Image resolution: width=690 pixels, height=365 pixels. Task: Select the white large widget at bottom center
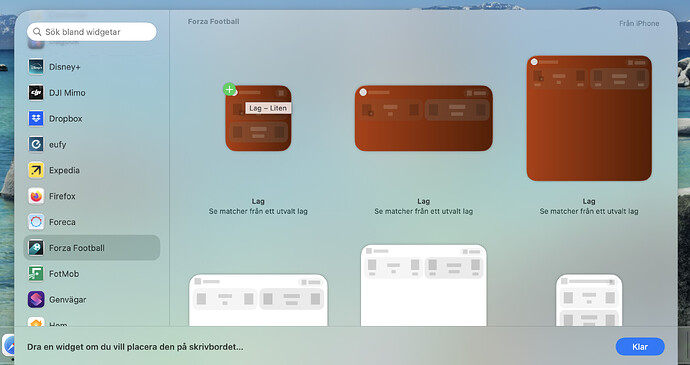[x=424, y=286]
